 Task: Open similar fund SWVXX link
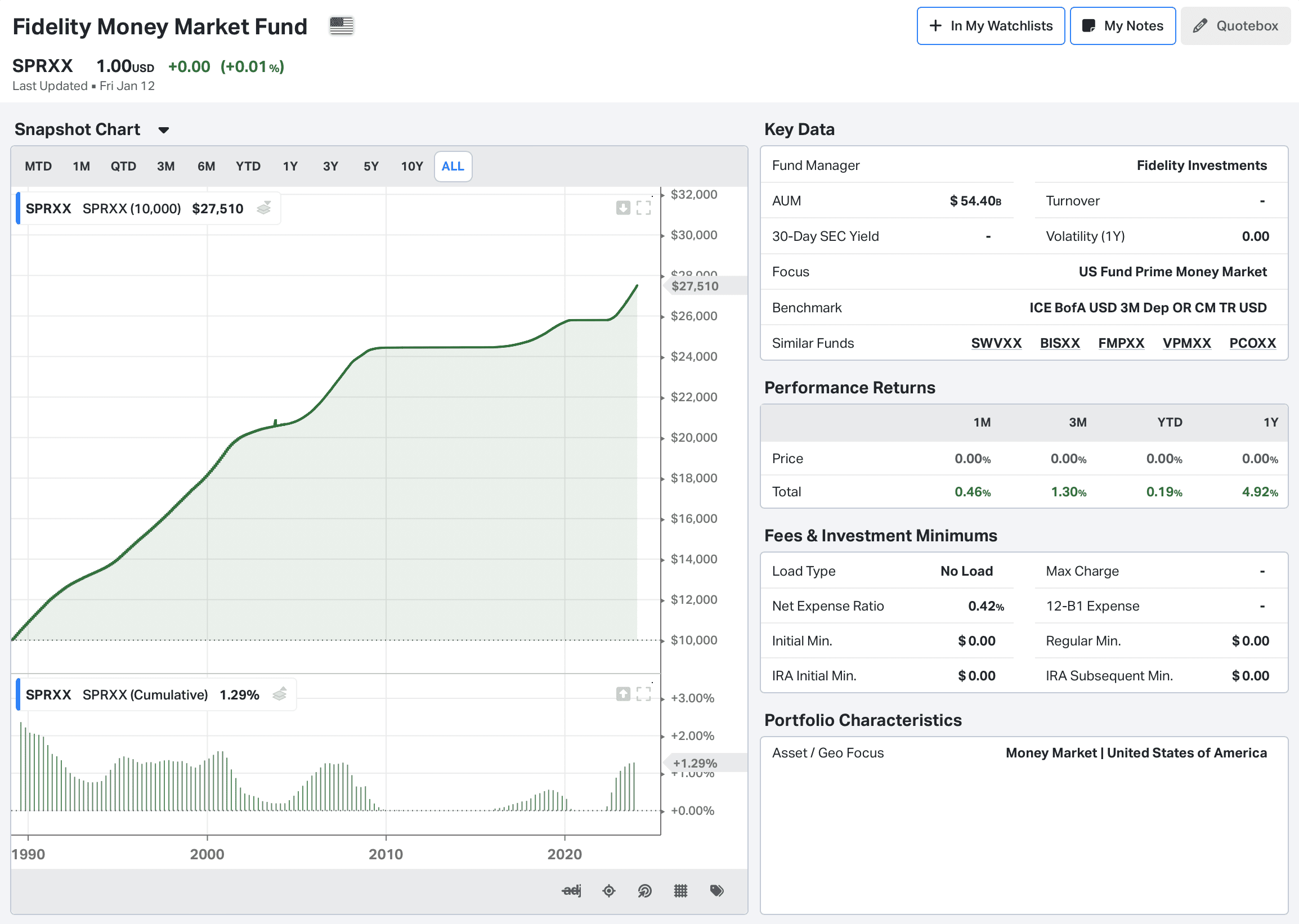click(x=996, y=343)
